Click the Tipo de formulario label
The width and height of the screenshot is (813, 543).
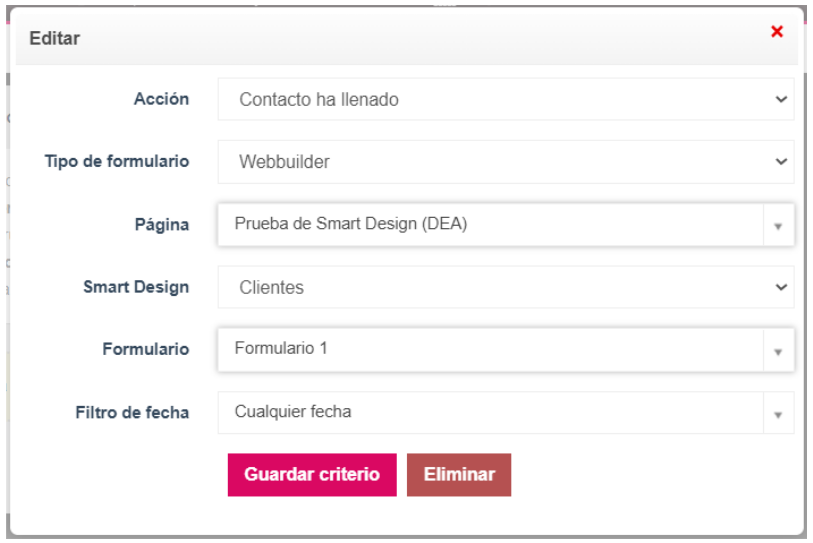point(117,161)
